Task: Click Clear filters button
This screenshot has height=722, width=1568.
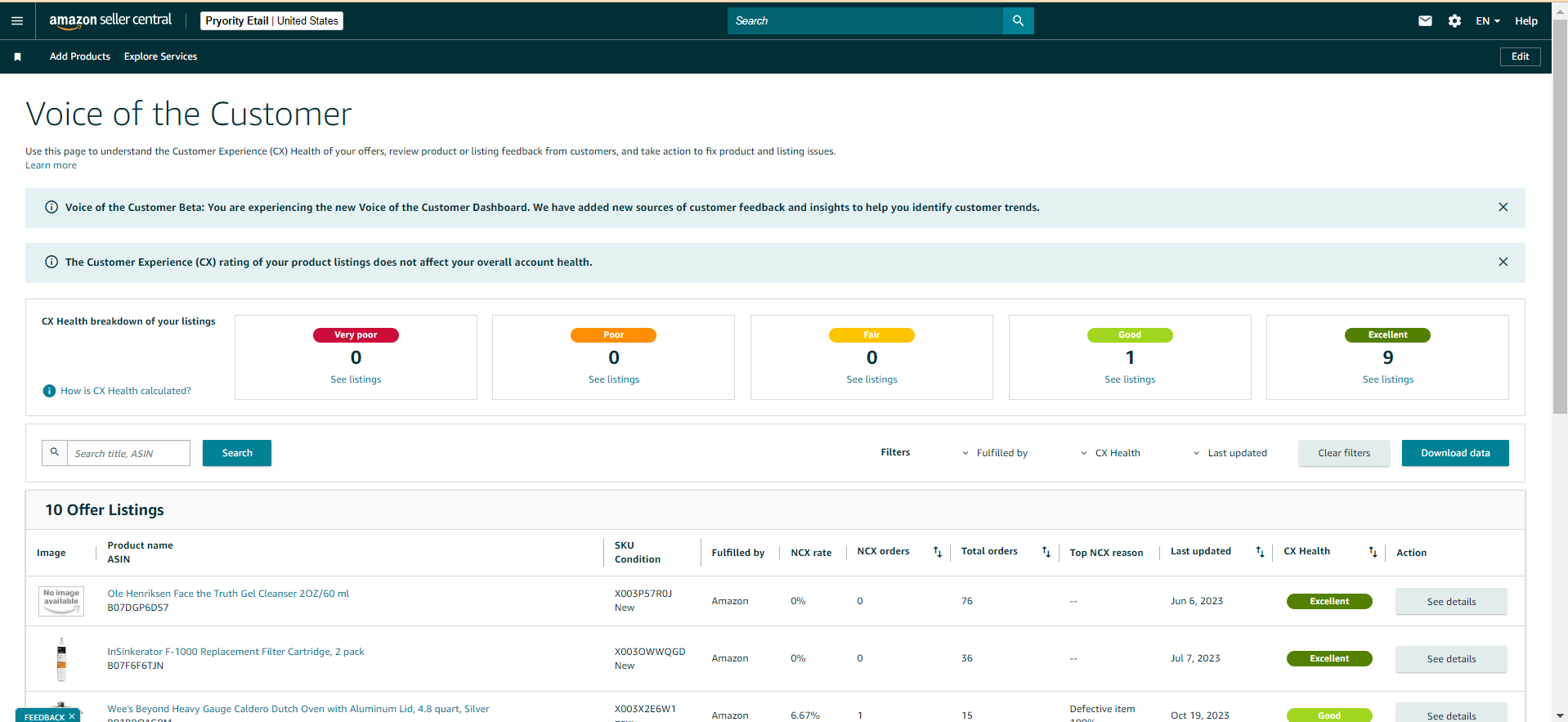Action: tap(1344, 453)
